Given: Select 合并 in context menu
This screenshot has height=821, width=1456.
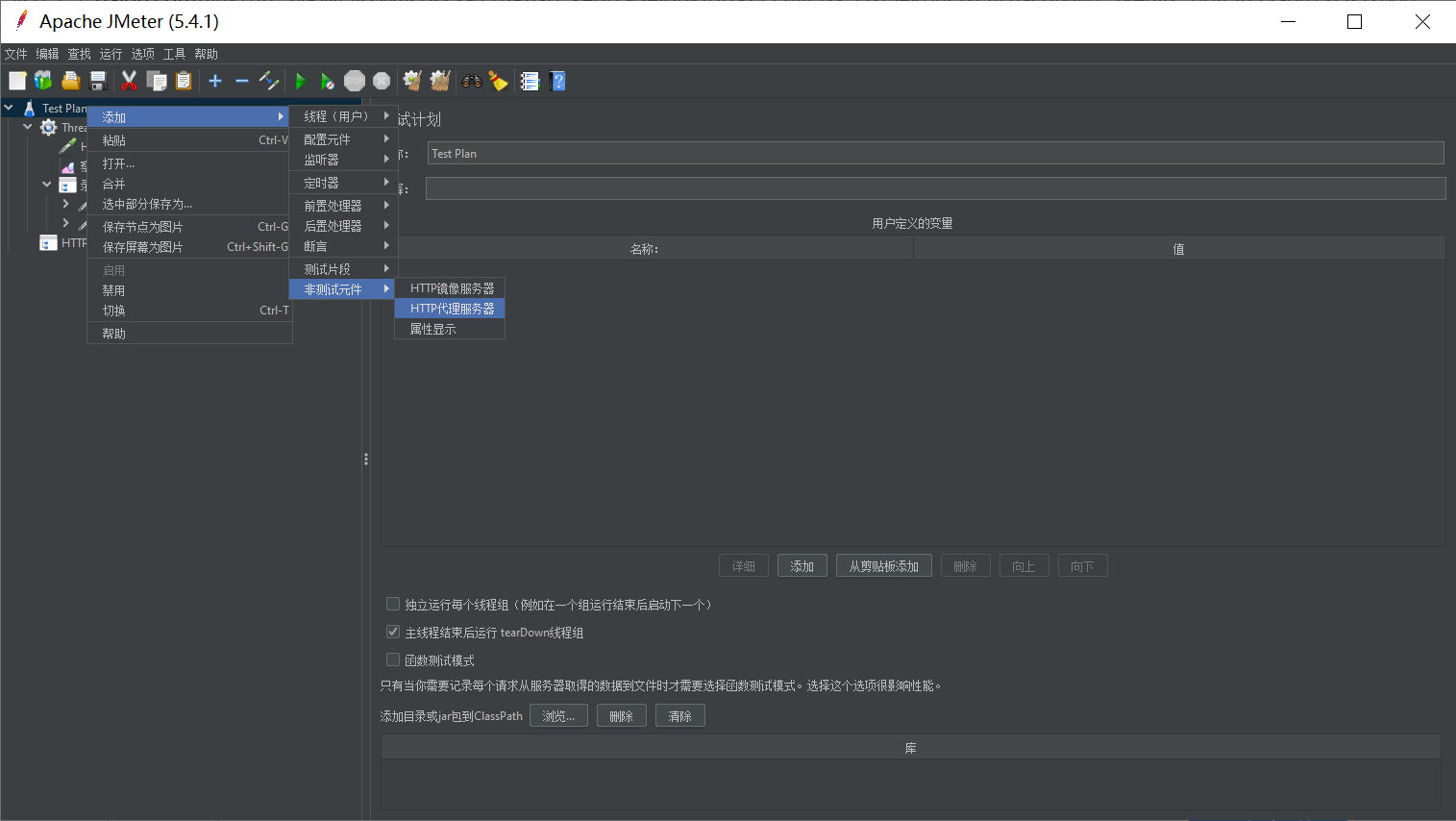Looking at the screenshot, I should pyautogui.click(x=189, y=184).
